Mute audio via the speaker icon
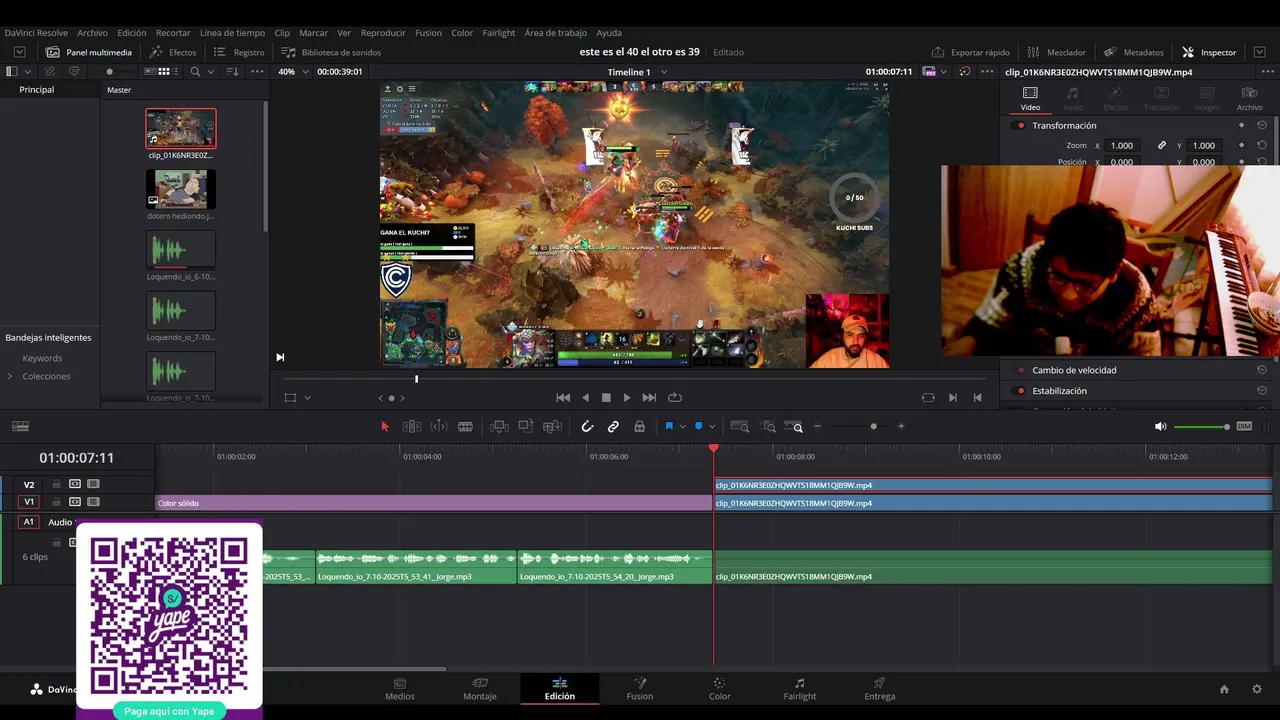The width and height of the screenshot is (1280, 720). click(1160, 426)
